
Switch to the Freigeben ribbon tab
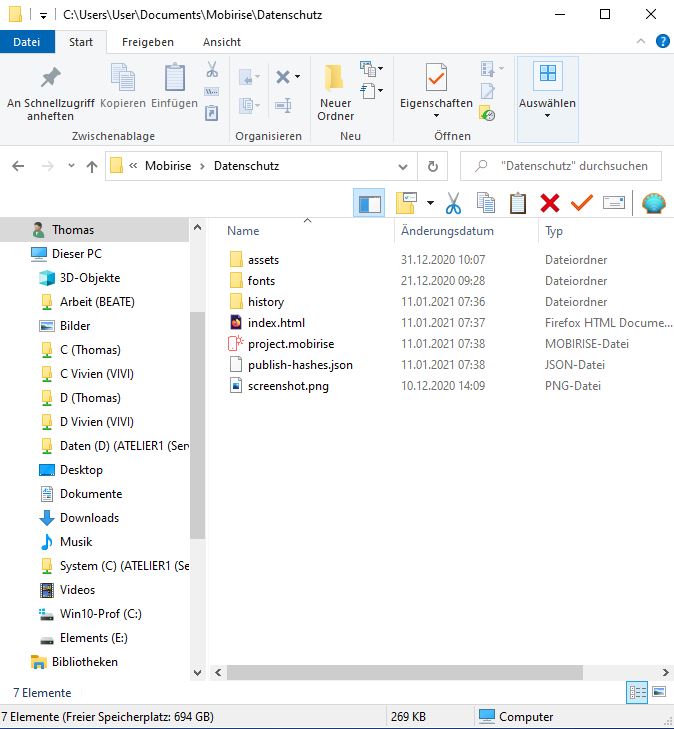click(147, 42)
